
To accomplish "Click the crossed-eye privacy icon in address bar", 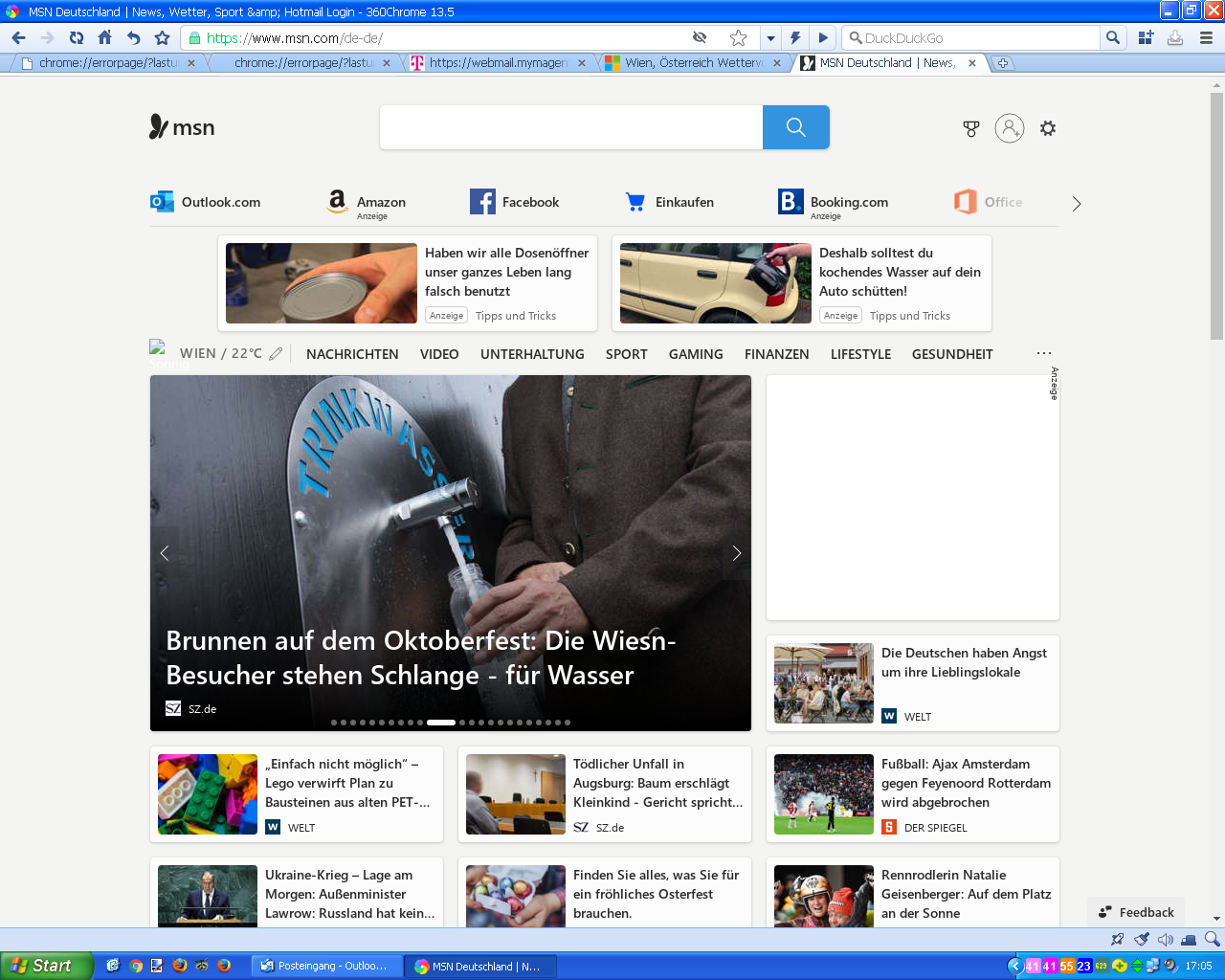I will click(x=700, y=38).
